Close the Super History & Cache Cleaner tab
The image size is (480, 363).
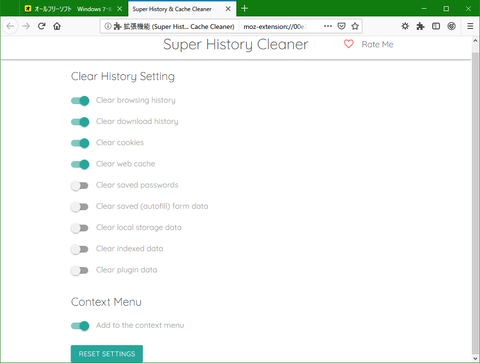point(228,9)
